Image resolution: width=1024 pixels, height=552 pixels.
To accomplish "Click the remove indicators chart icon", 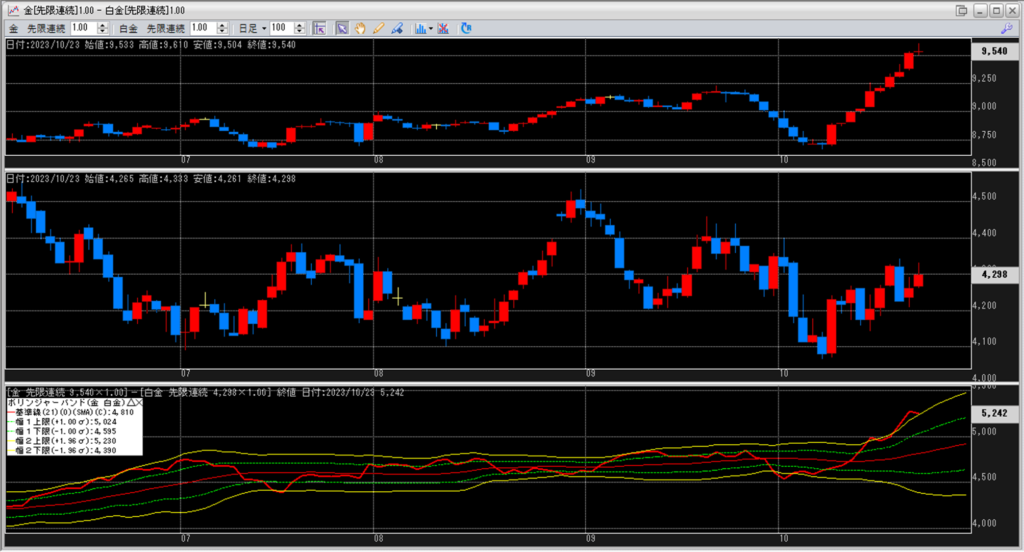I will click(443, 28).
